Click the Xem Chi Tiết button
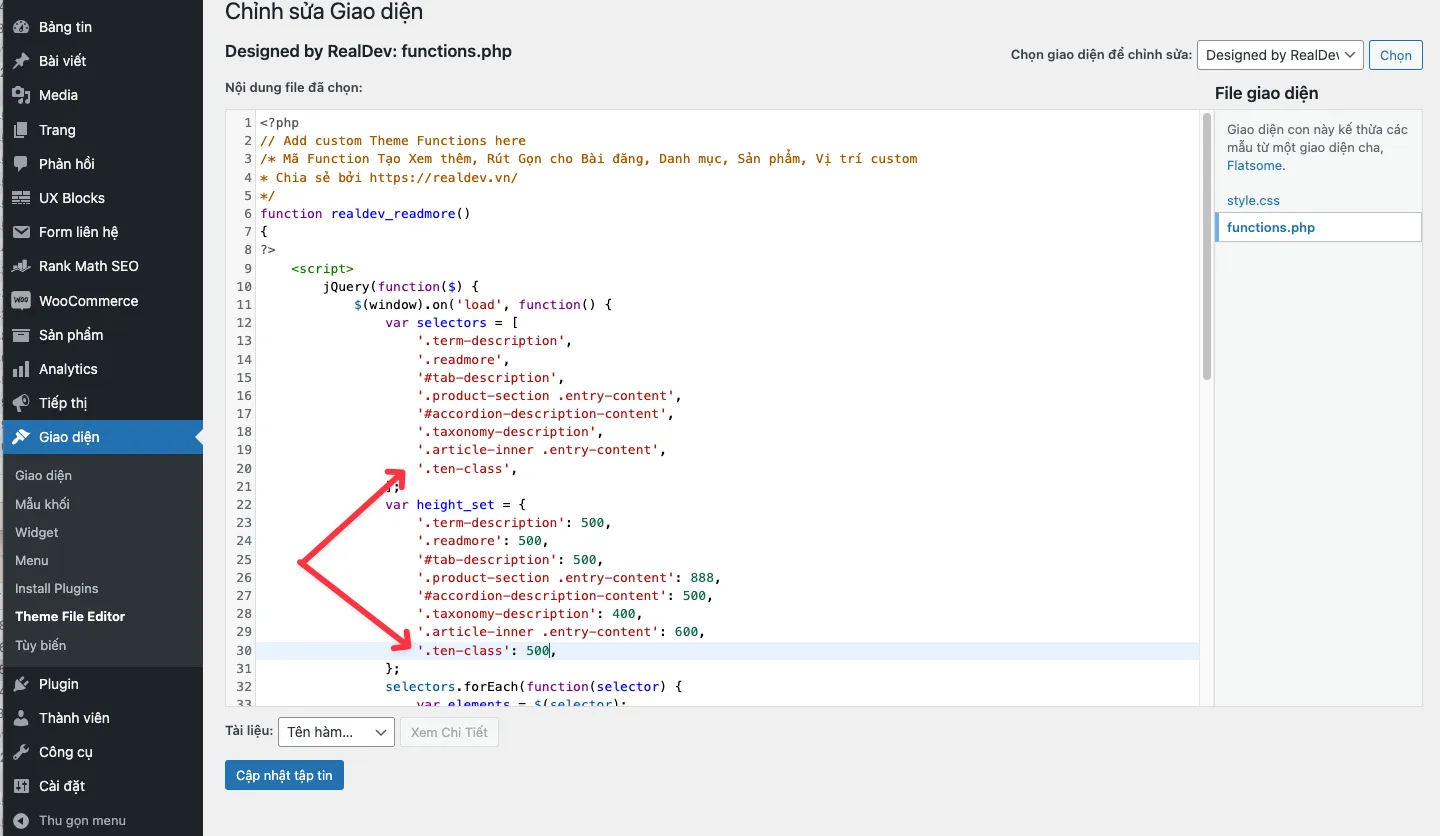Viewport: 1440px width, 836px height. click(x=449, y=732)
